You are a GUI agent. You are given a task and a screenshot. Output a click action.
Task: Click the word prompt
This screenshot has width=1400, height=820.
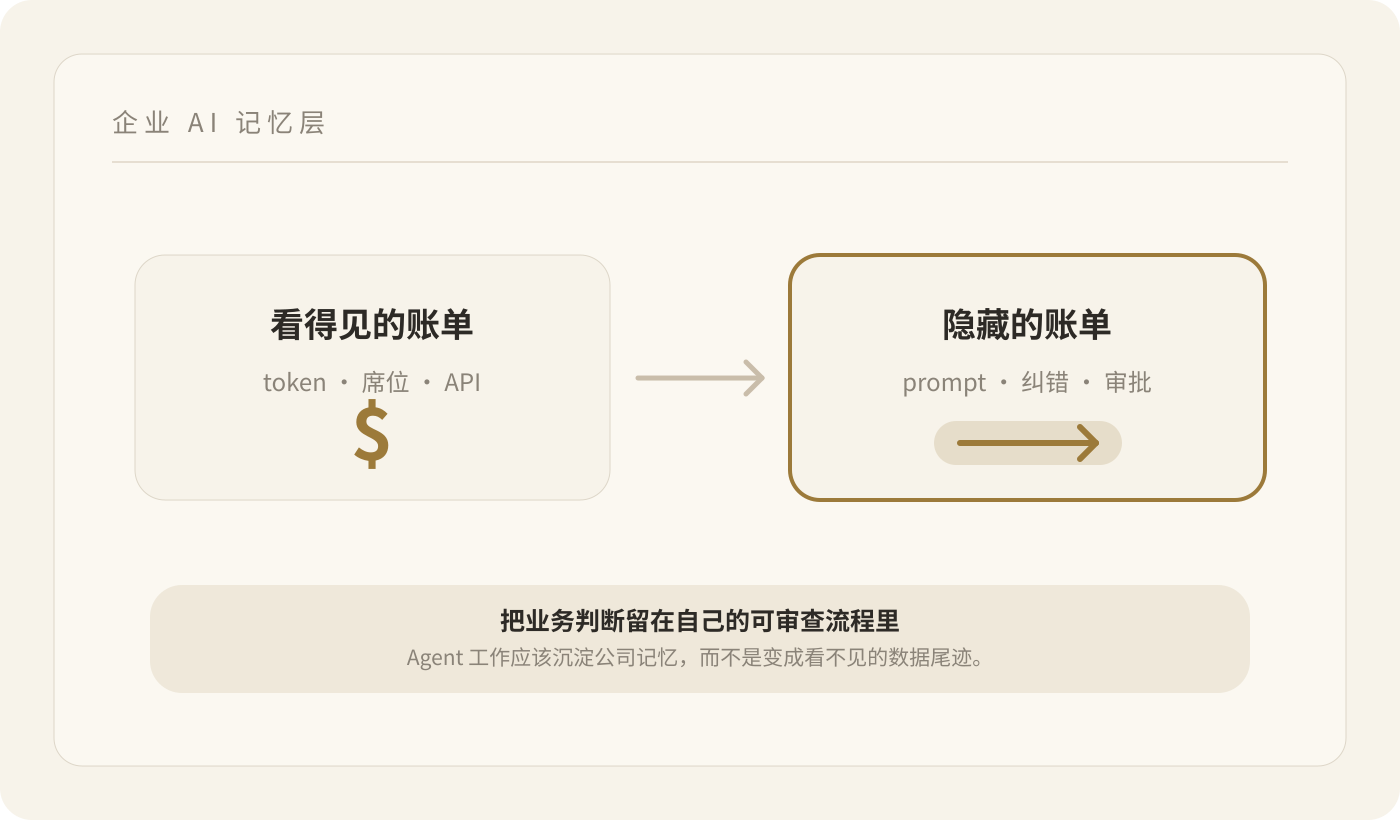click(x=945, y=384)
